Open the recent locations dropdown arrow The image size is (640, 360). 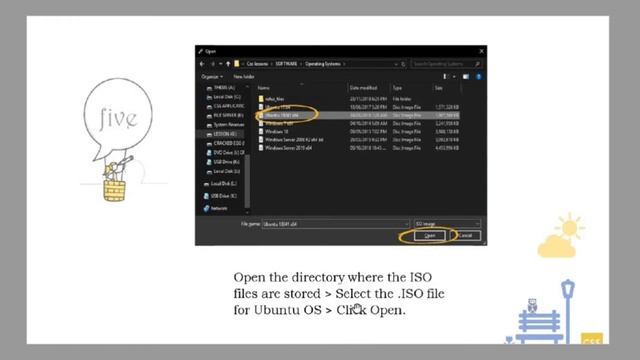tap(220, 64)
